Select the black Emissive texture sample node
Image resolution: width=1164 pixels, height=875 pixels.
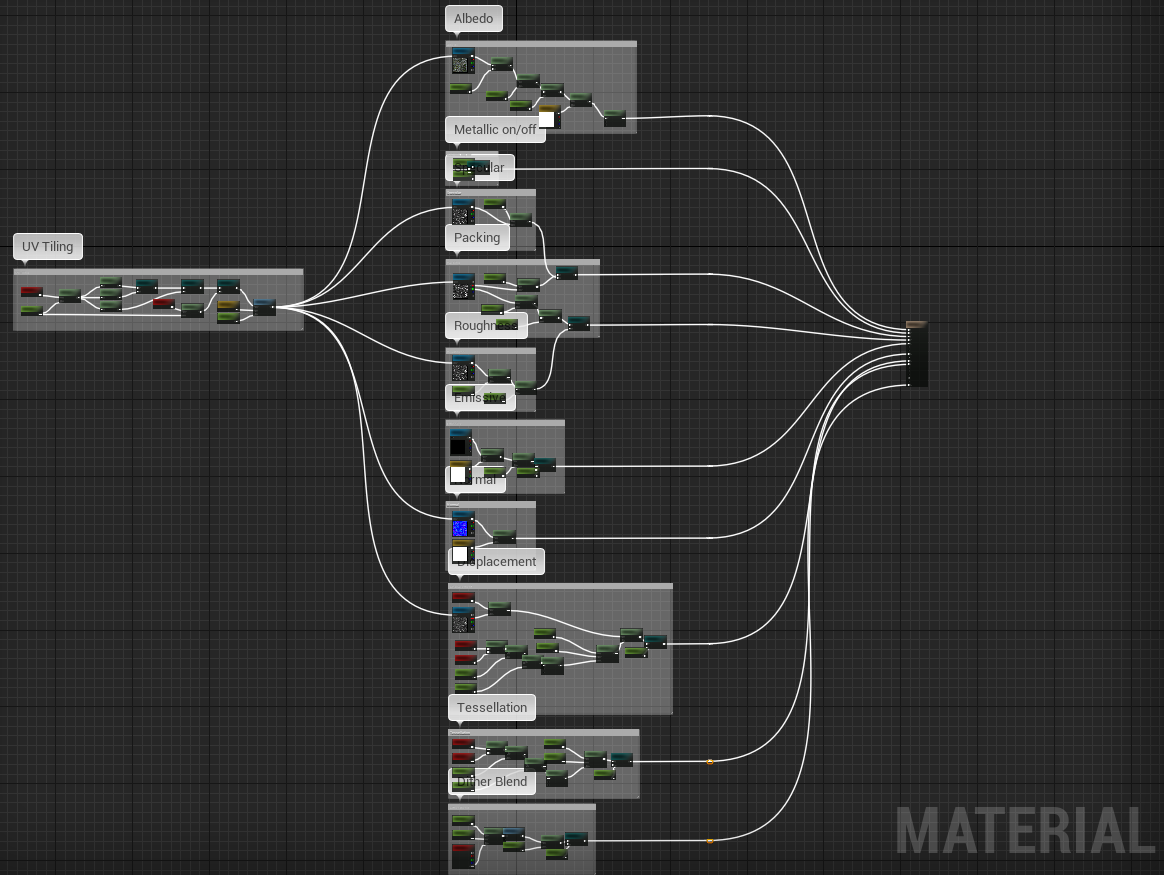460,443
